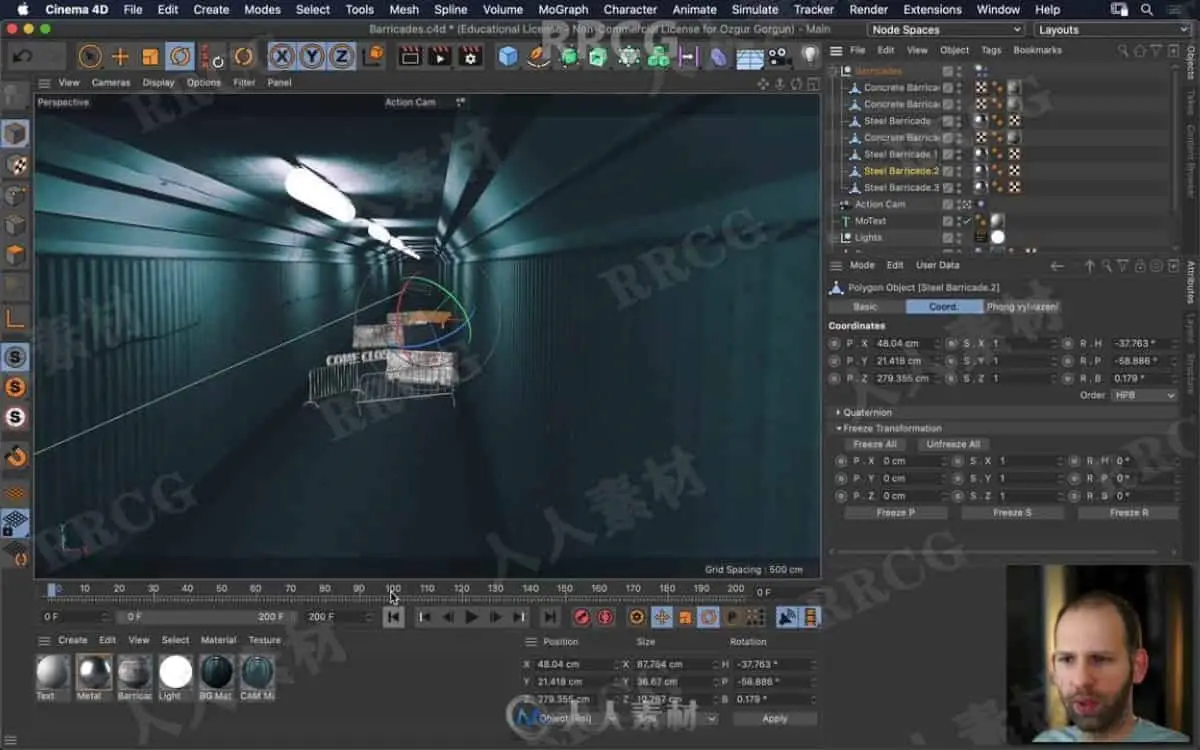Select the Move tool
This screenshot has height=750, width=1200.
[x=120, y=56]
